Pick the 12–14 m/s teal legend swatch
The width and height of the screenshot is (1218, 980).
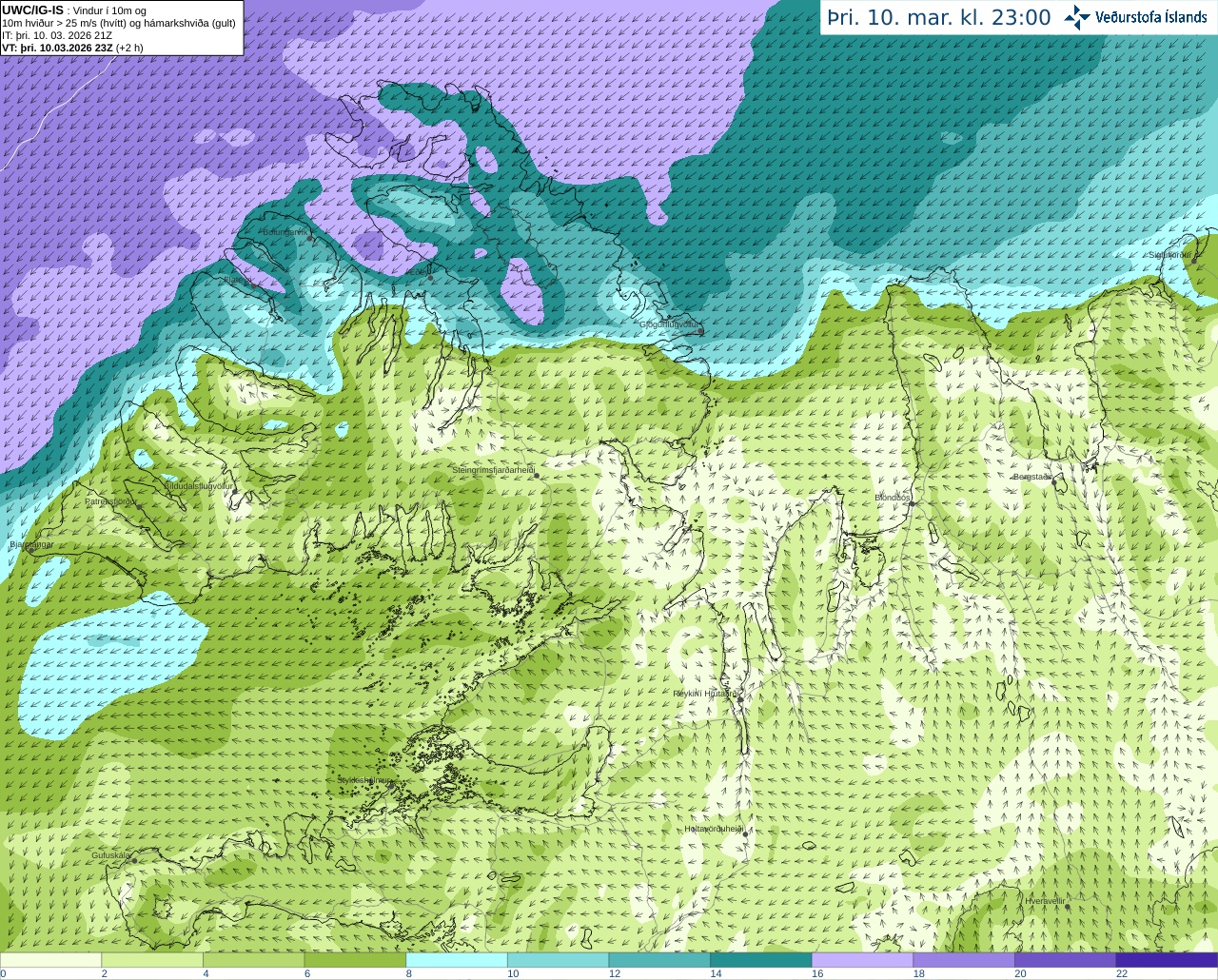point(659,960)
